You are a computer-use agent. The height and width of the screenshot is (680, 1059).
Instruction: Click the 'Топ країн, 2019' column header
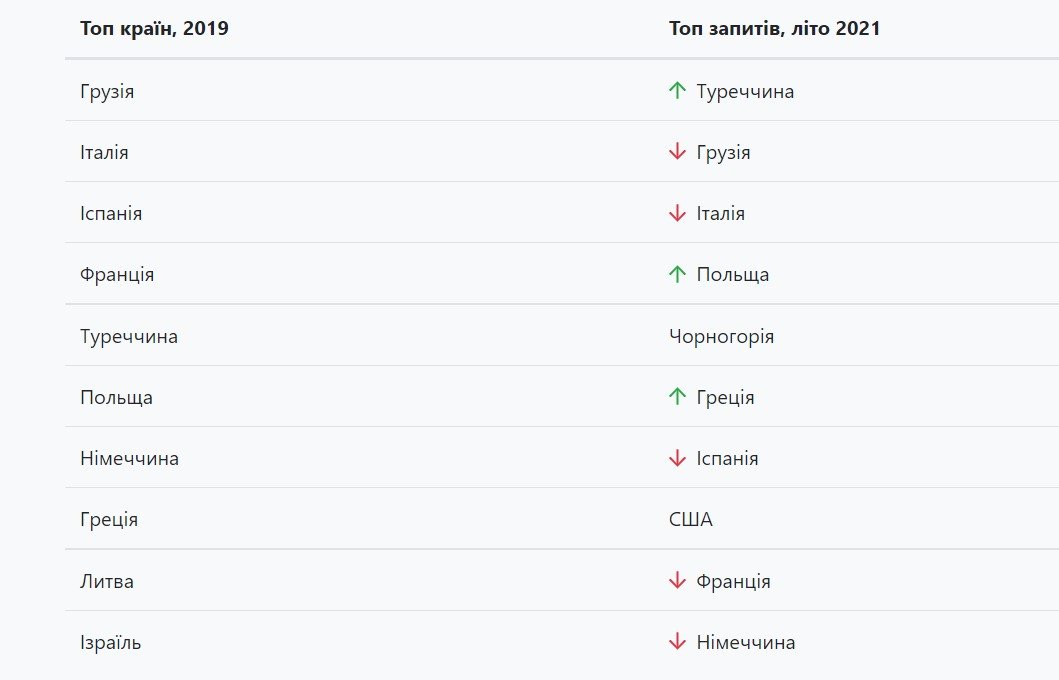click(154, 29)
